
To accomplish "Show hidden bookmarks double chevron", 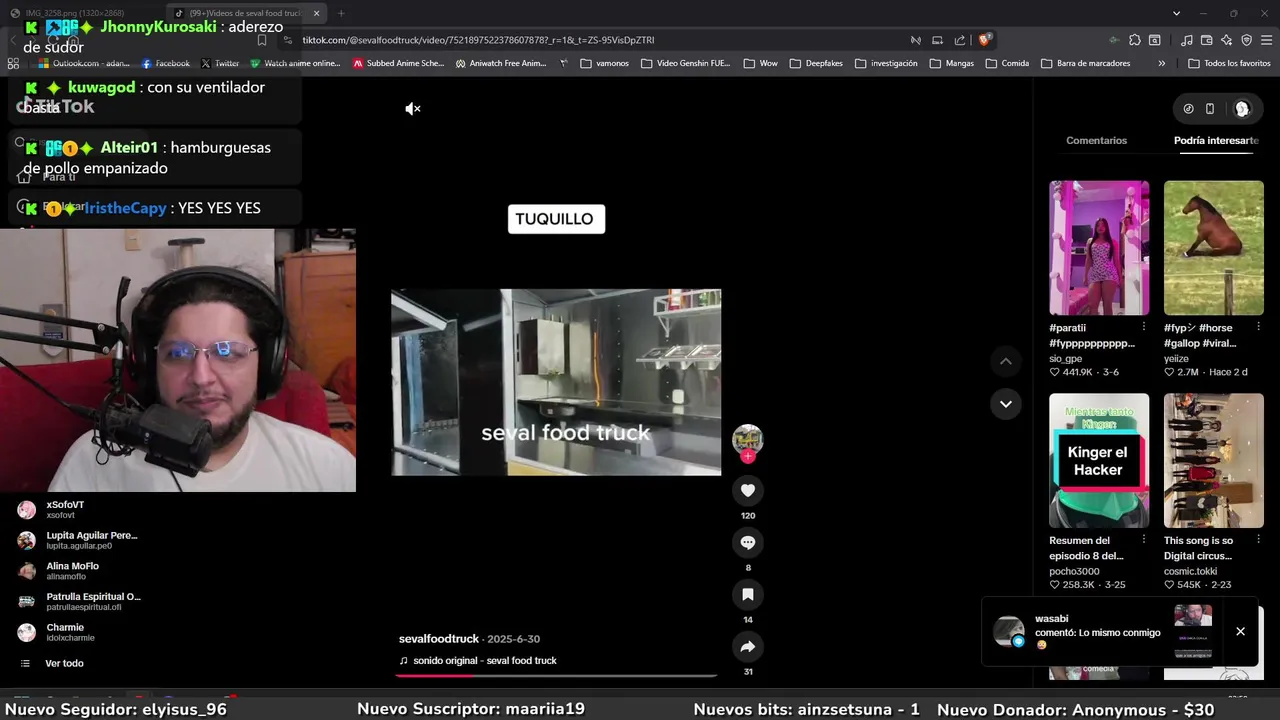I will tap(1161, 63).
